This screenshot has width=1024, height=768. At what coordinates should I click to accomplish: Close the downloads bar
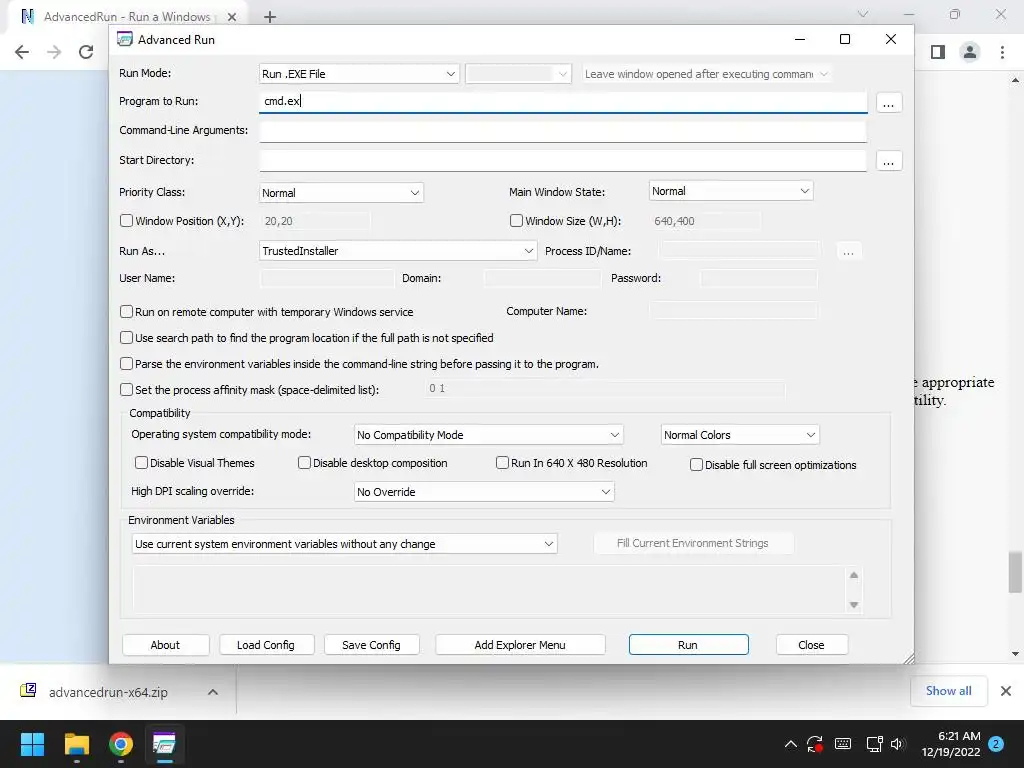point(1006,691)
